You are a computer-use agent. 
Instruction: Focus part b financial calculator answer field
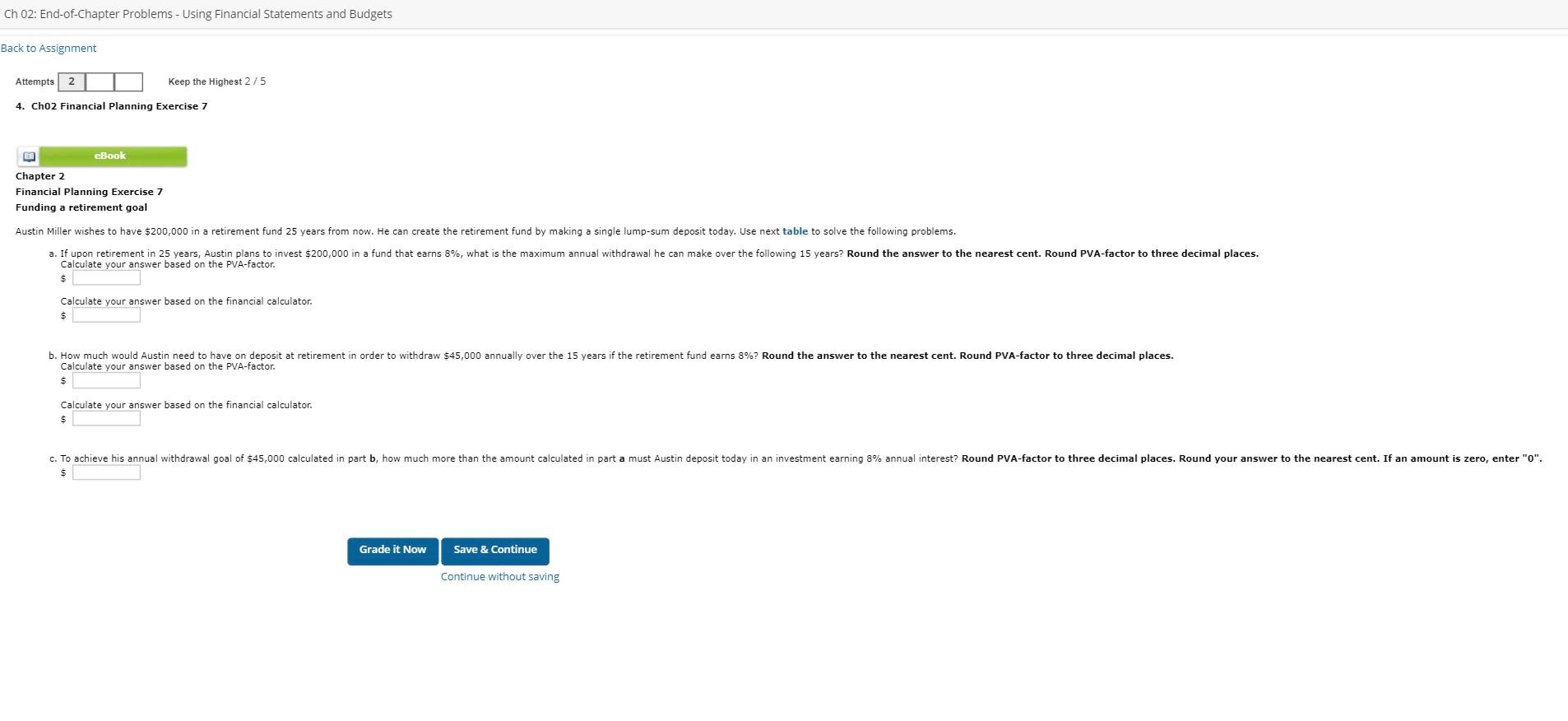pos(106,419)
